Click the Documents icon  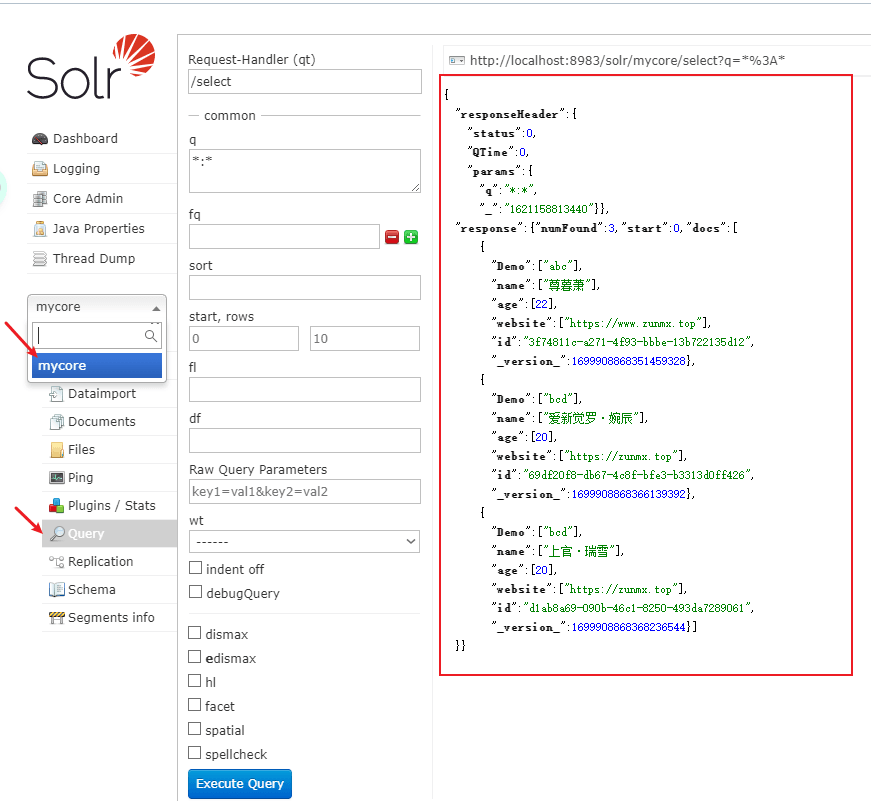(57, 422)
